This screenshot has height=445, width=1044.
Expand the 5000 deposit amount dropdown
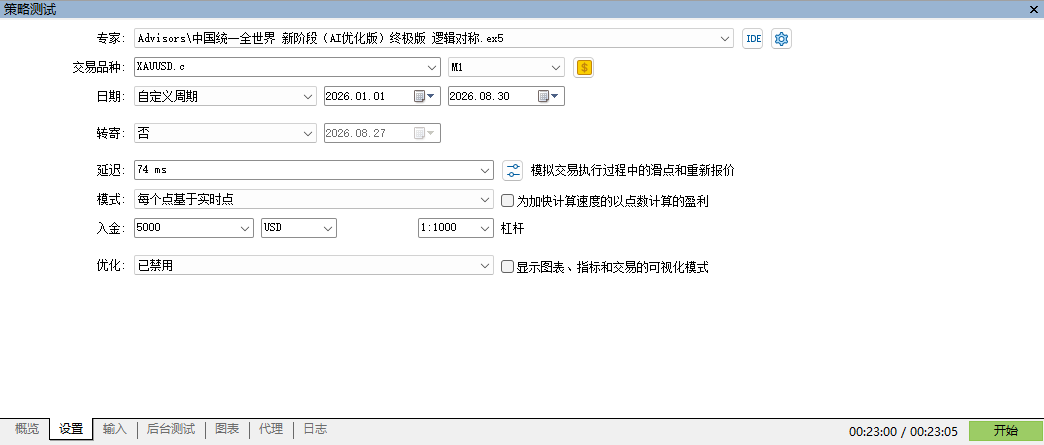pos(246,228)
